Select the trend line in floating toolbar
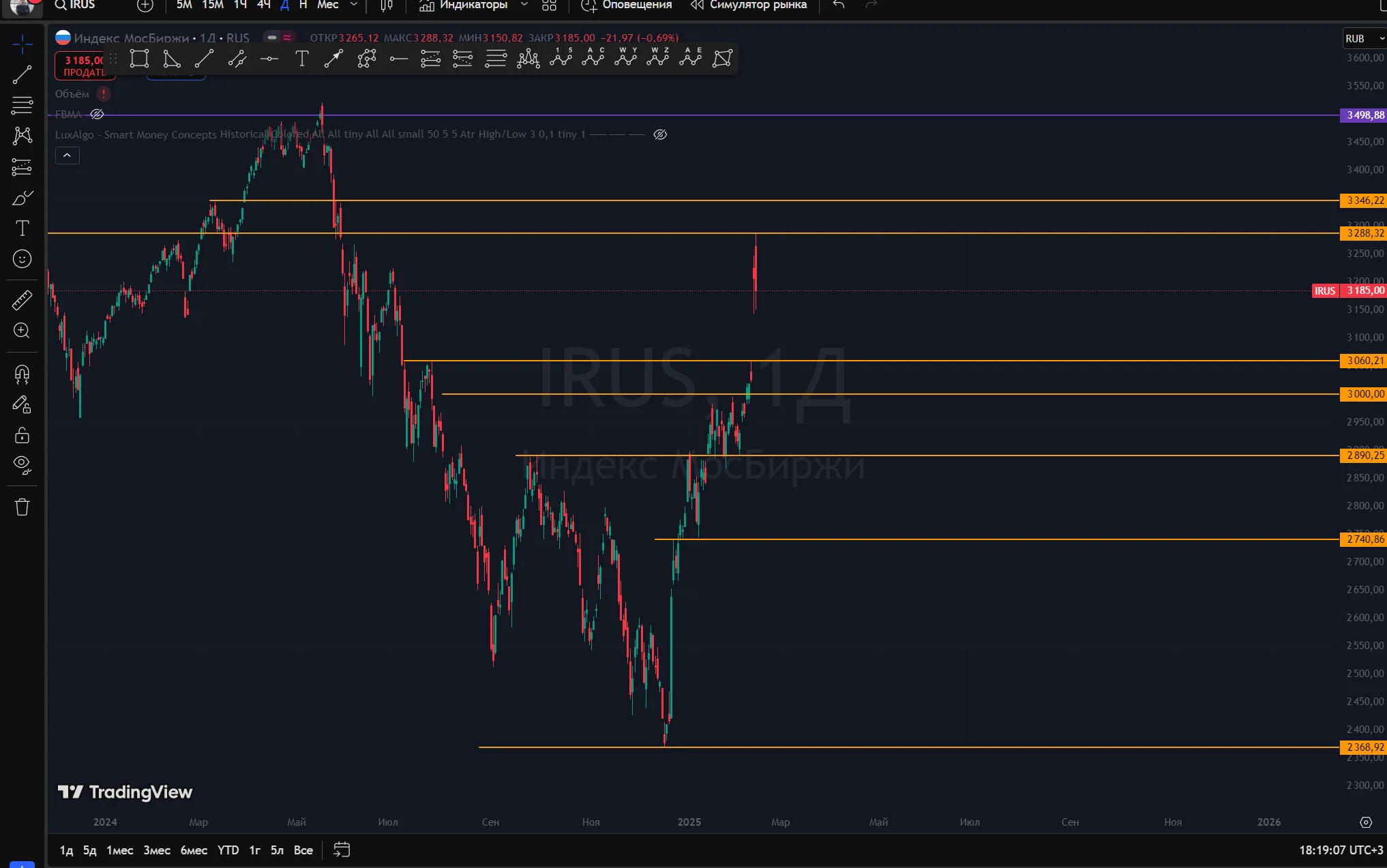This screenshot has height=868, width=1387. (204, 59)
